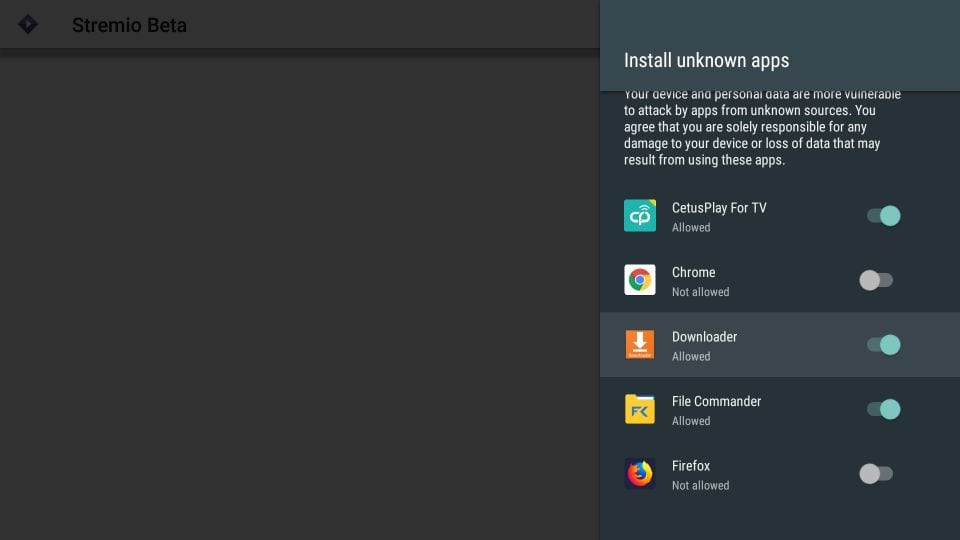Click the File Commander name label
Image resolution: width=960 pixels, height=540 pixels.
point(716,401)
